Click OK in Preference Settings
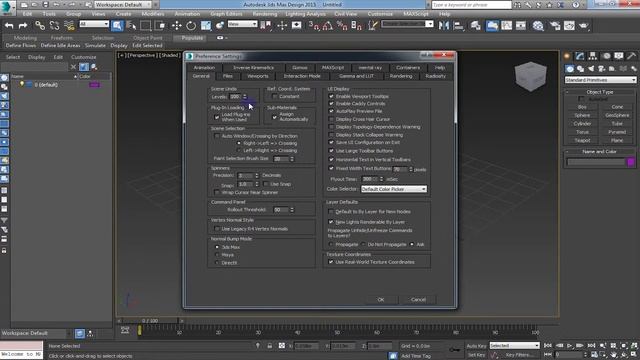This screenshot has height=360, width=640. coord(380,300)
